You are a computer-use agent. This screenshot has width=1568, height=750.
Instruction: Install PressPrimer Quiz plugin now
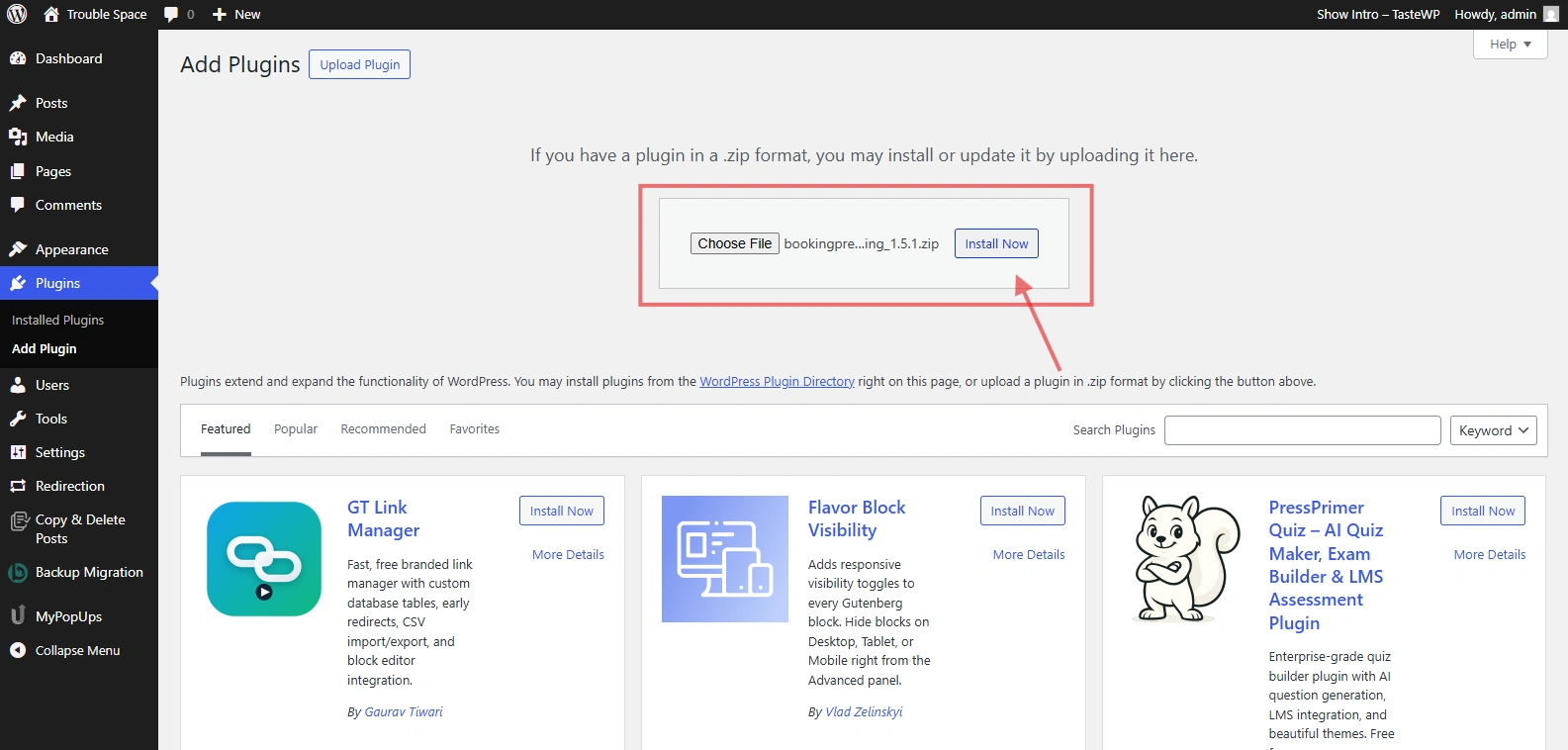[x=1483, y=511]
